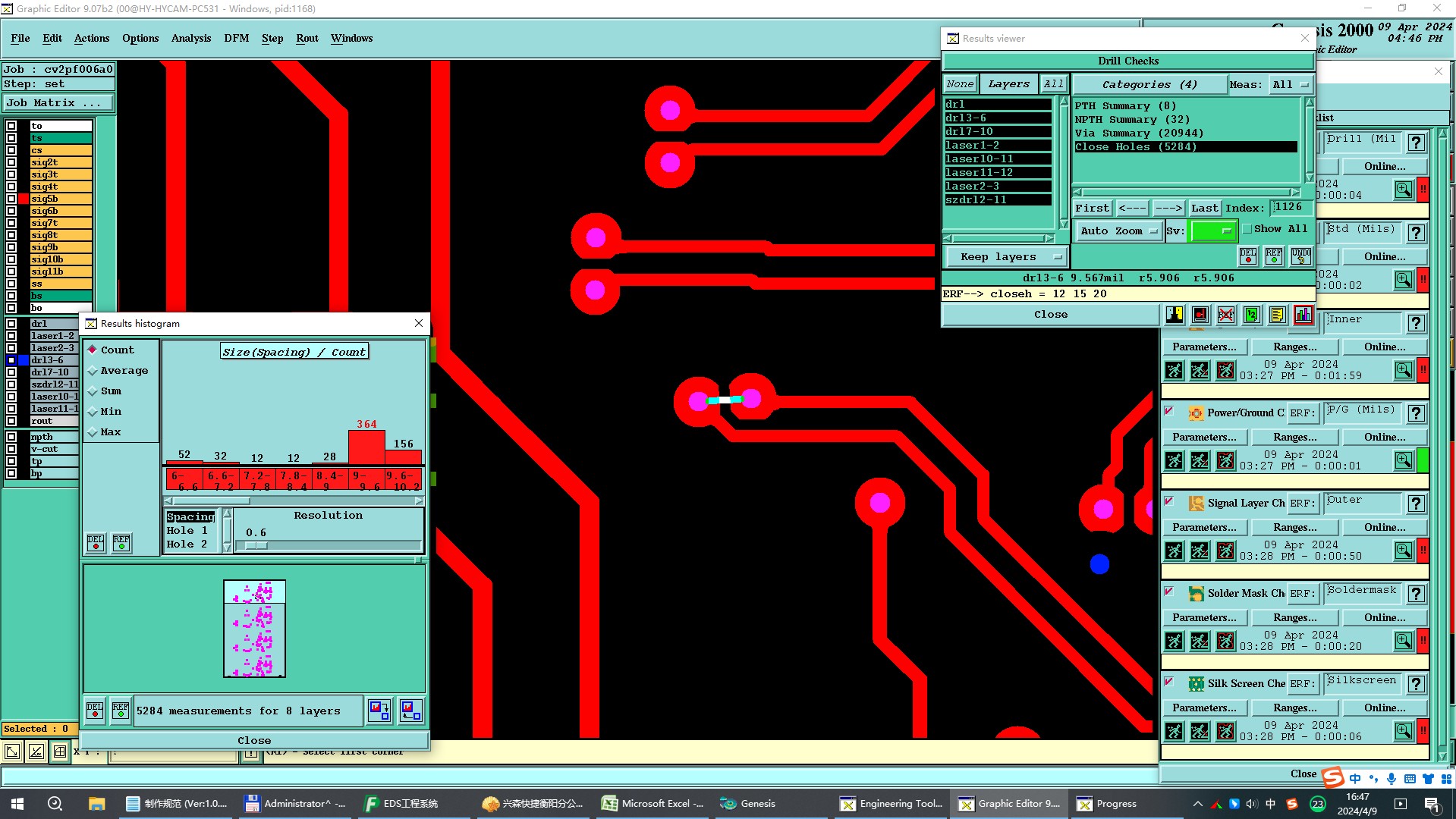The height and width of the screenshot is (819, 1456).
Task: Open the Analysis menu
Action: click(191, 38)
